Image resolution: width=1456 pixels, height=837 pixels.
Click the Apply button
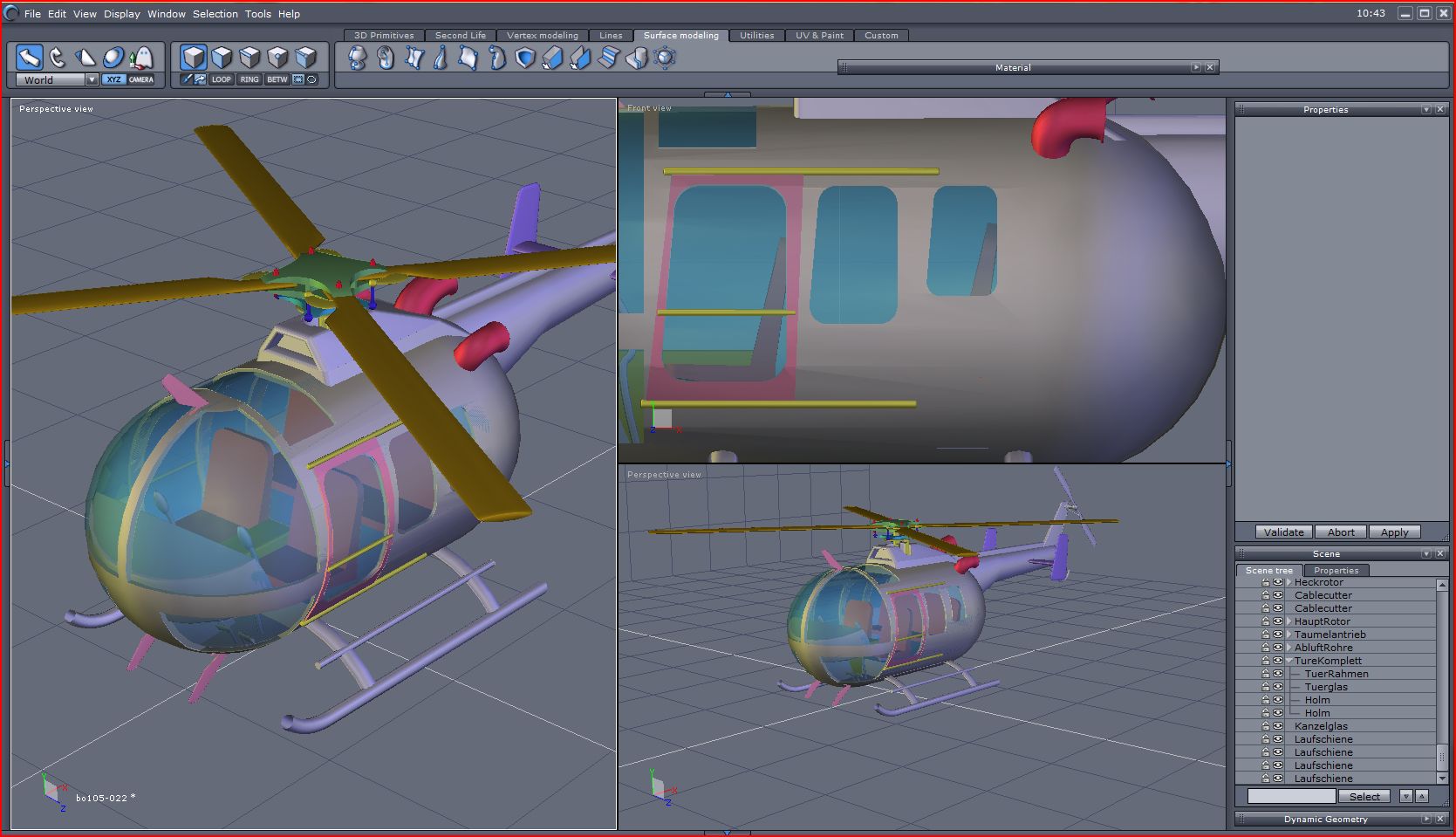click(1394, 532)
